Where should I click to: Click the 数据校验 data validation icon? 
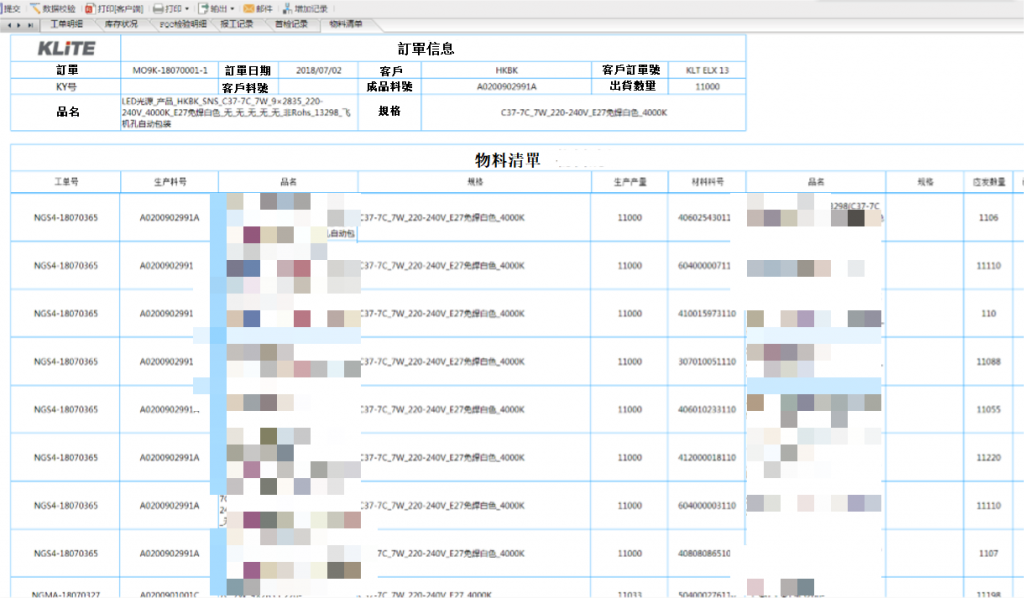click(35, 8)
